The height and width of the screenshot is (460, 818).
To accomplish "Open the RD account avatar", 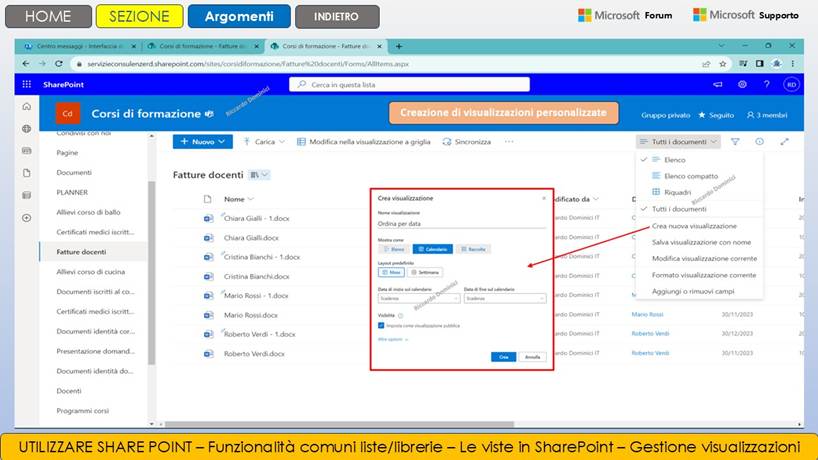I will (x=791, y=84).
